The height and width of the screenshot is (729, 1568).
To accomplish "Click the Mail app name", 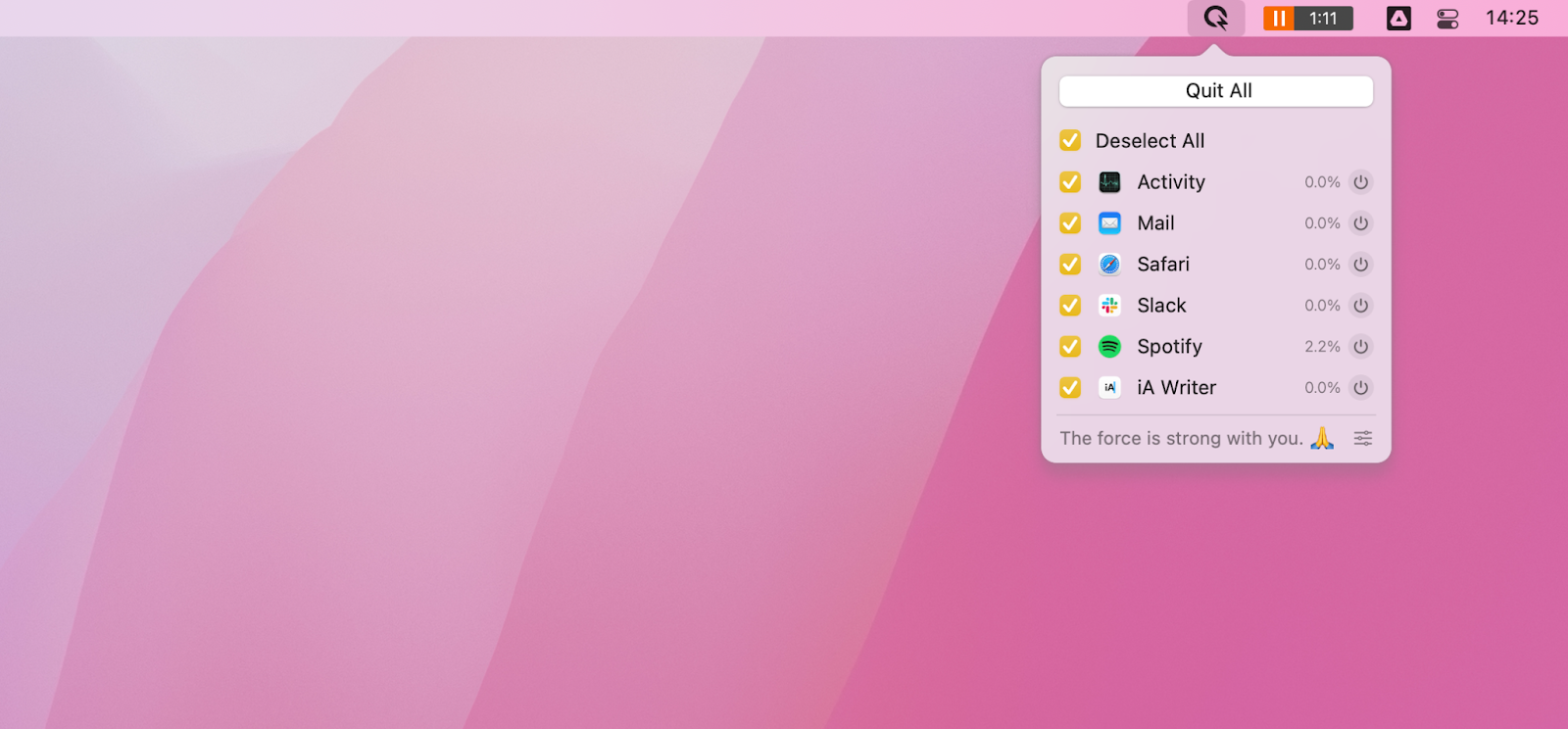I will (x=1155, y=223).
